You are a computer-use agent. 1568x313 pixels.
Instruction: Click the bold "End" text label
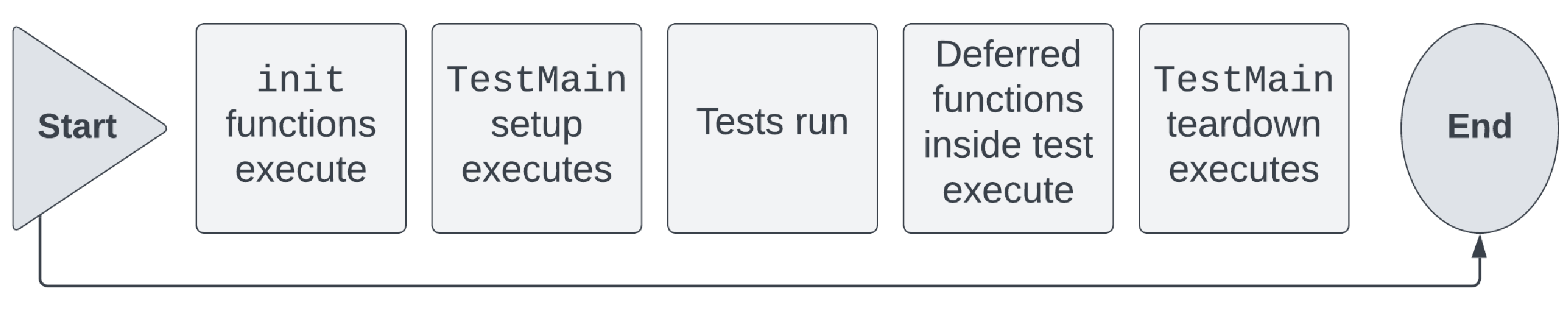coord(1479,127)
